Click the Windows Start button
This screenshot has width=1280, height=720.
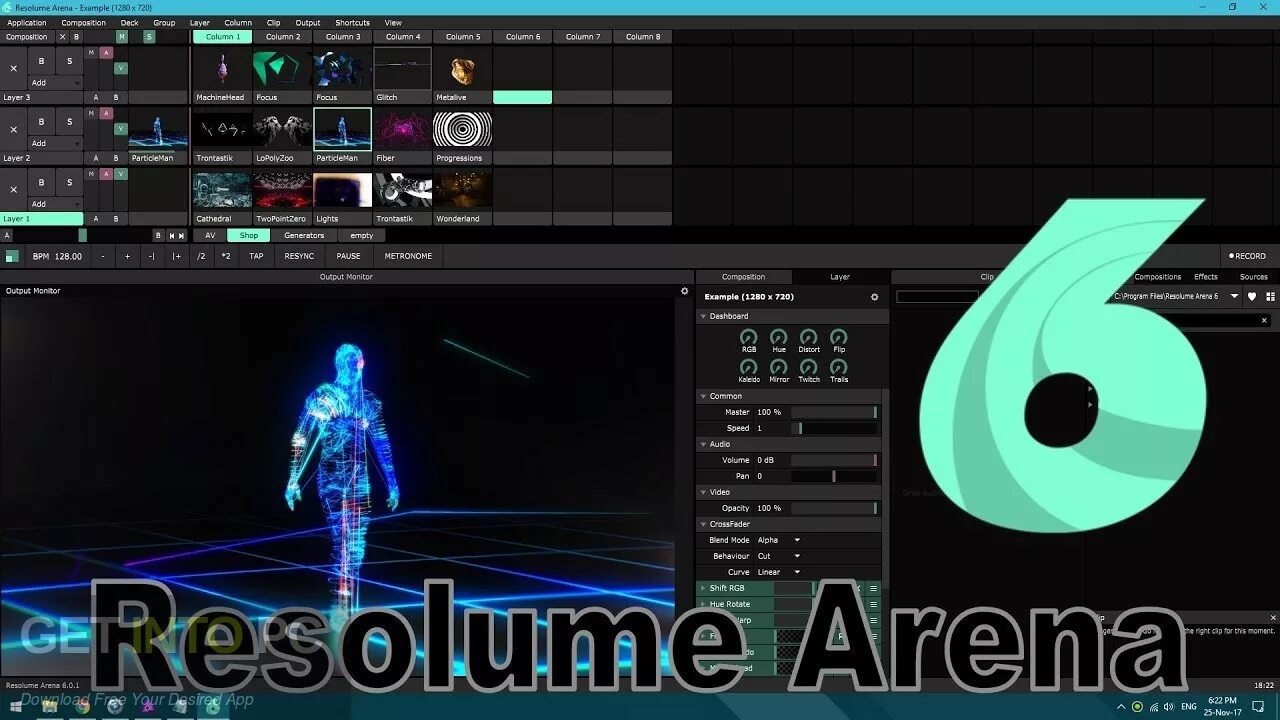[x=16, y=706]
